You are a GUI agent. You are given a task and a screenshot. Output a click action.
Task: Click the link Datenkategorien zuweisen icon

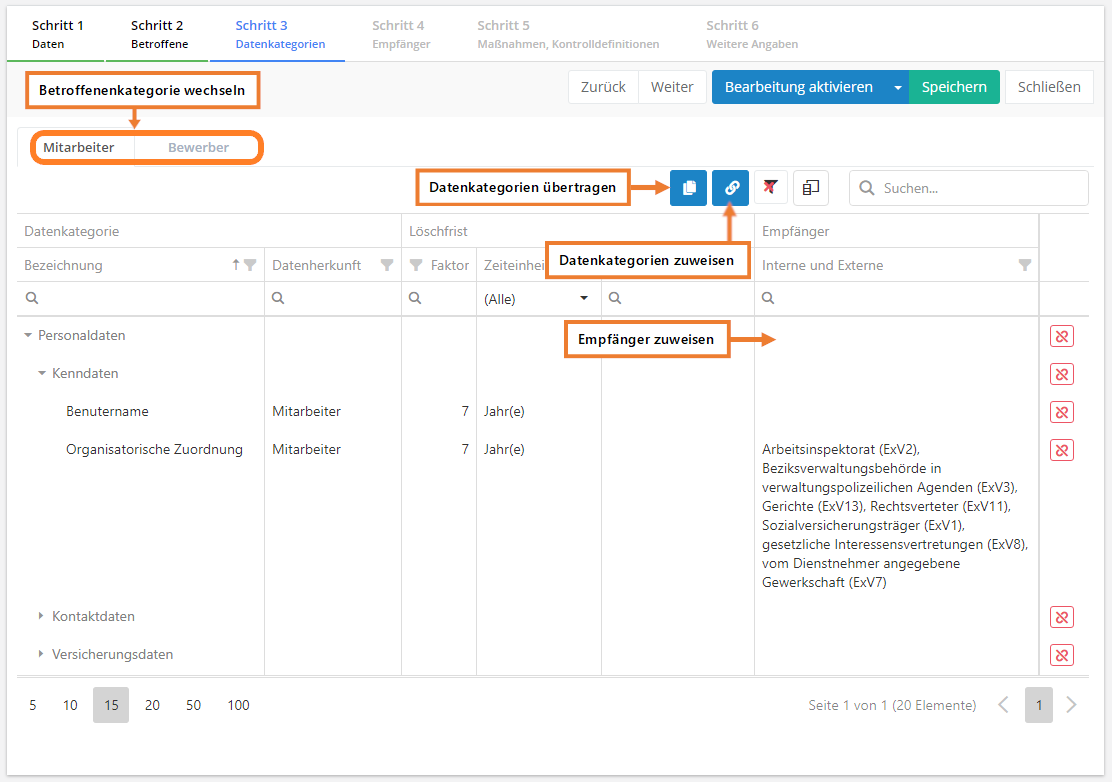tap(731, 188)
